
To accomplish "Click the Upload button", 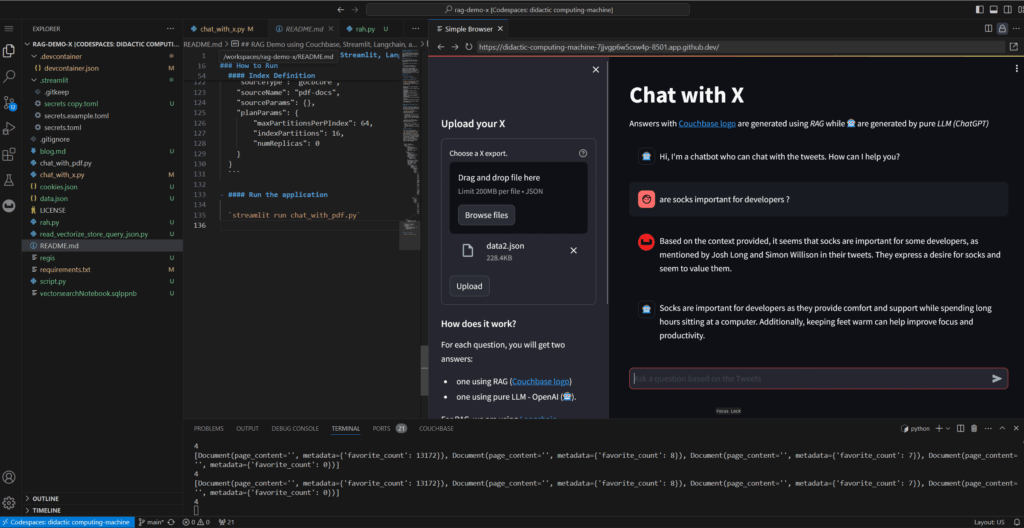I will (x=469, y=286).
